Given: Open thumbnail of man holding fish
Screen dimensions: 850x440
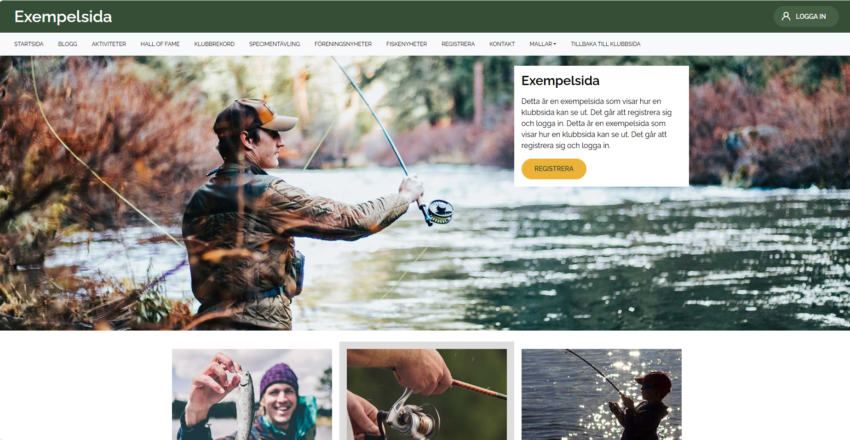Looking at the screenshot, I should pos(252,394).
